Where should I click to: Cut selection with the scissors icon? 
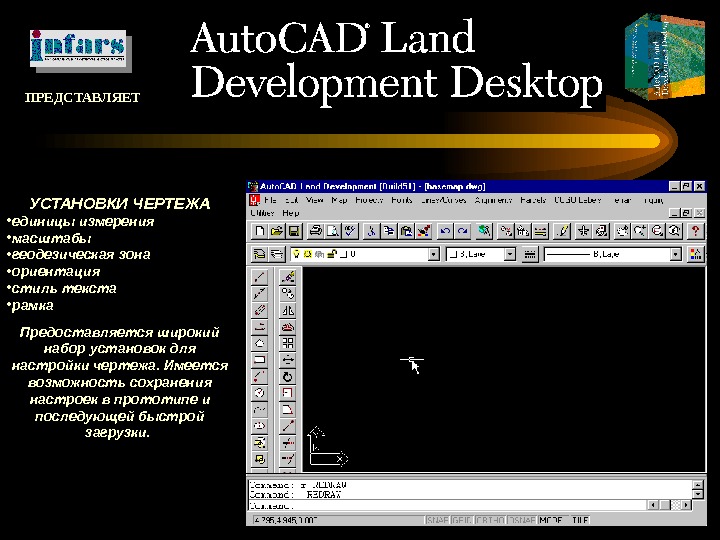point(371,231)
